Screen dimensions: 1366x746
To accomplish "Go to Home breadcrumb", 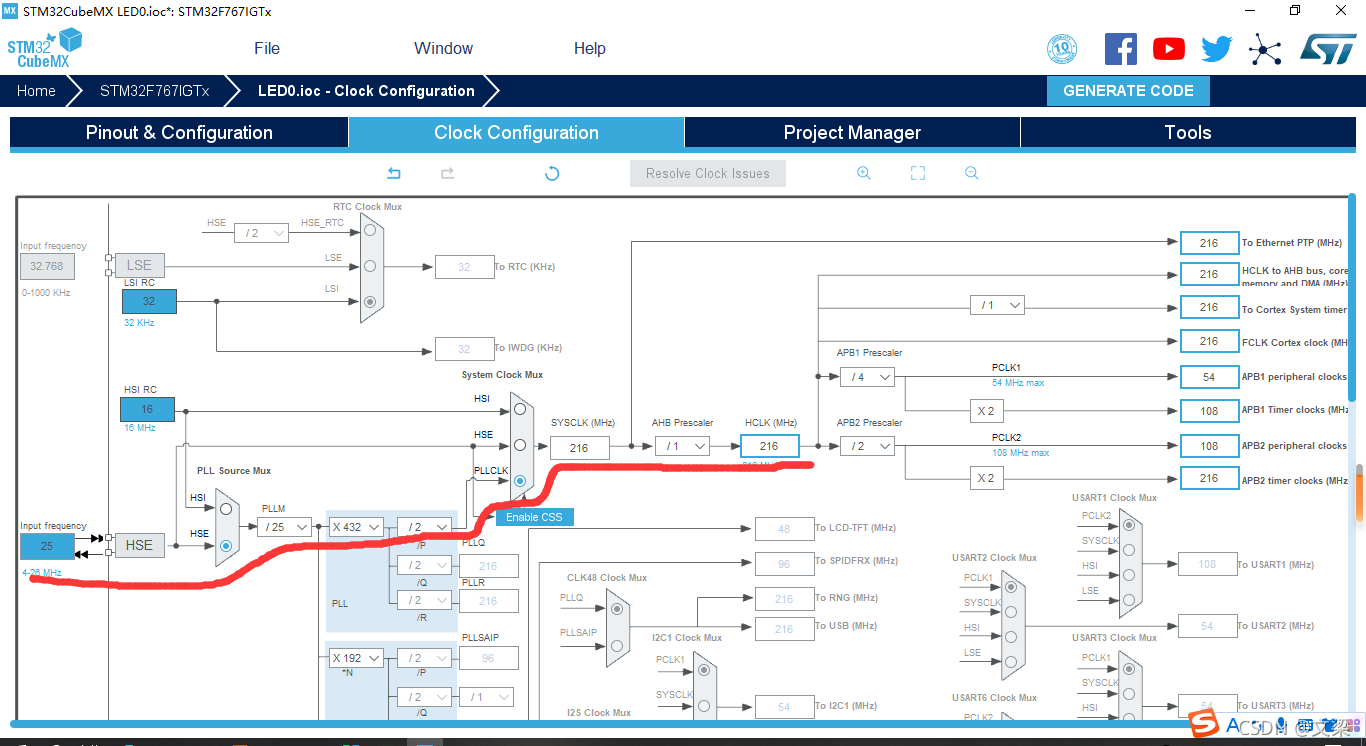I will 36,91.
